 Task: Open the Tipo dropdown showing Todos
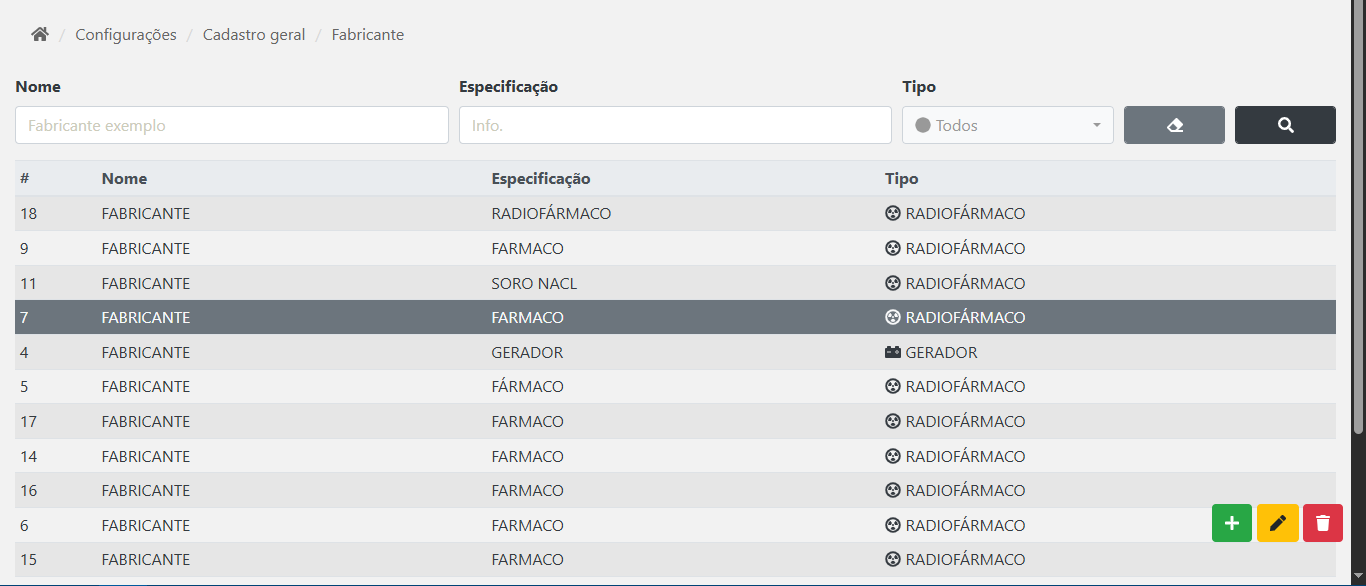(1007, 125)
